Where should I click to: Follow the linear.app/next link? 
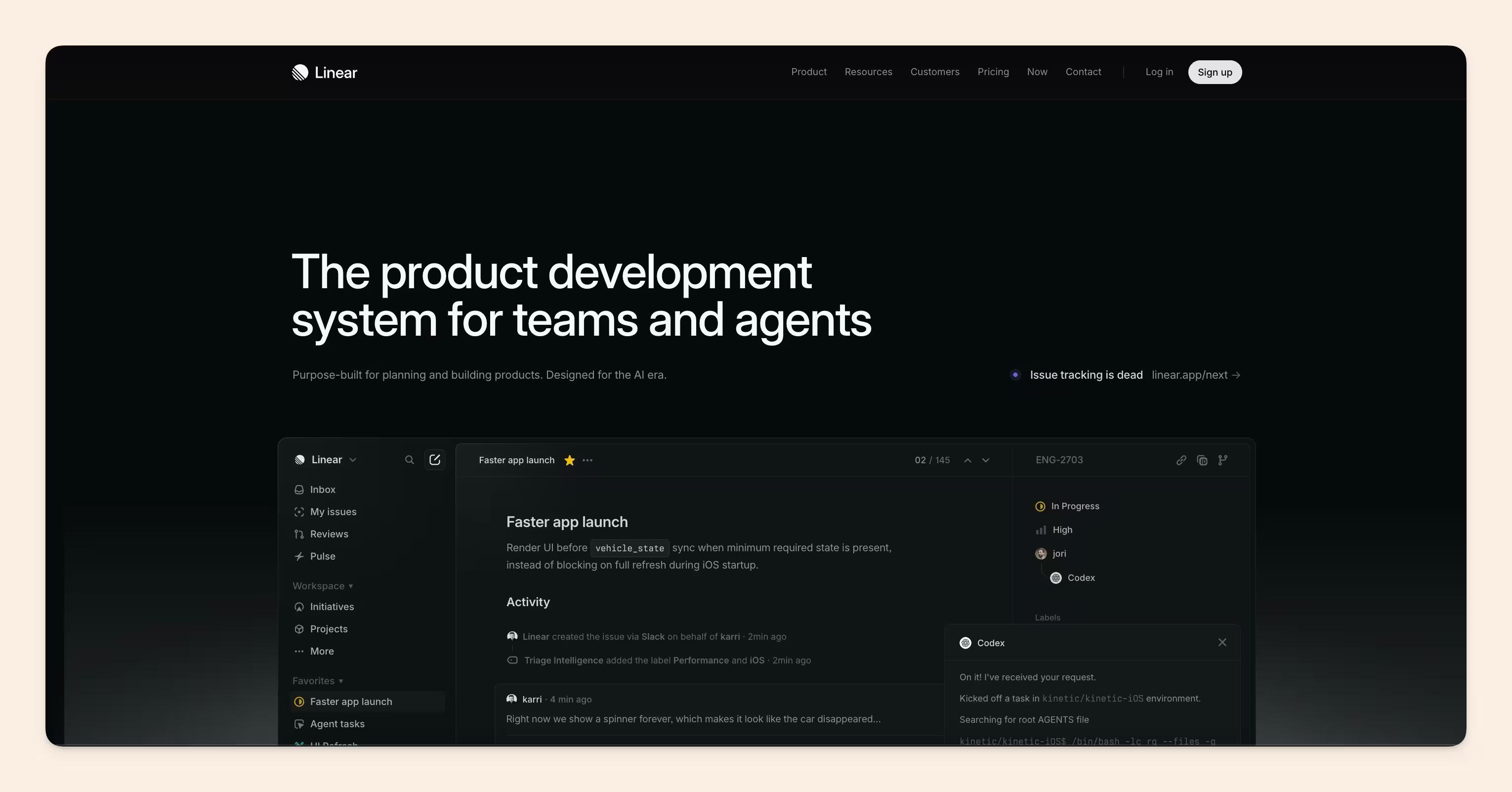pos(1196,375)
